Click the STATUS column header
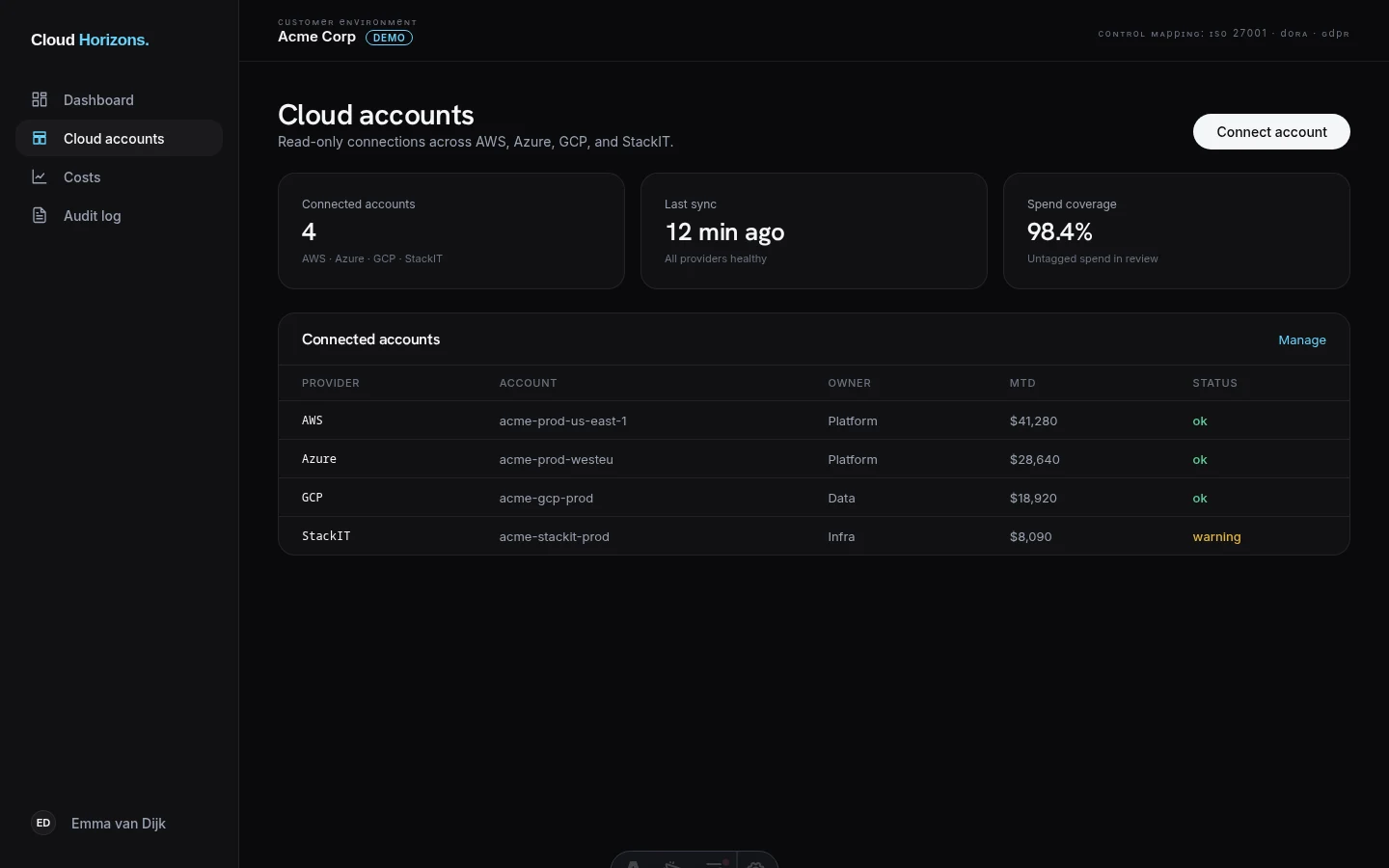The image size is (1389, 868). pos(1214,383)
